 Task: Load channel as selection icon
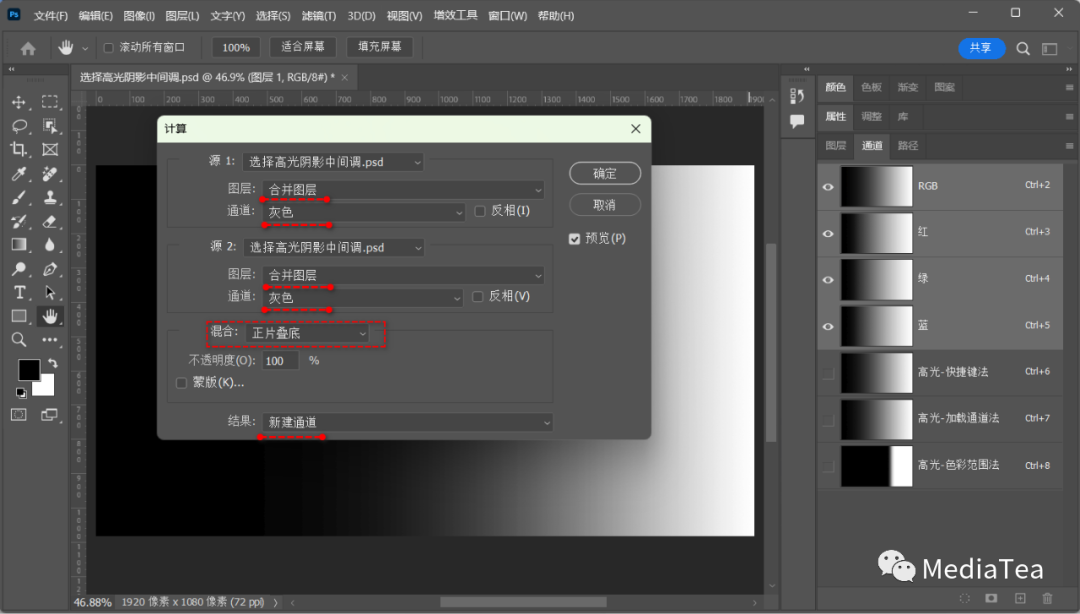pyautogui.click(x=964, y=598)
